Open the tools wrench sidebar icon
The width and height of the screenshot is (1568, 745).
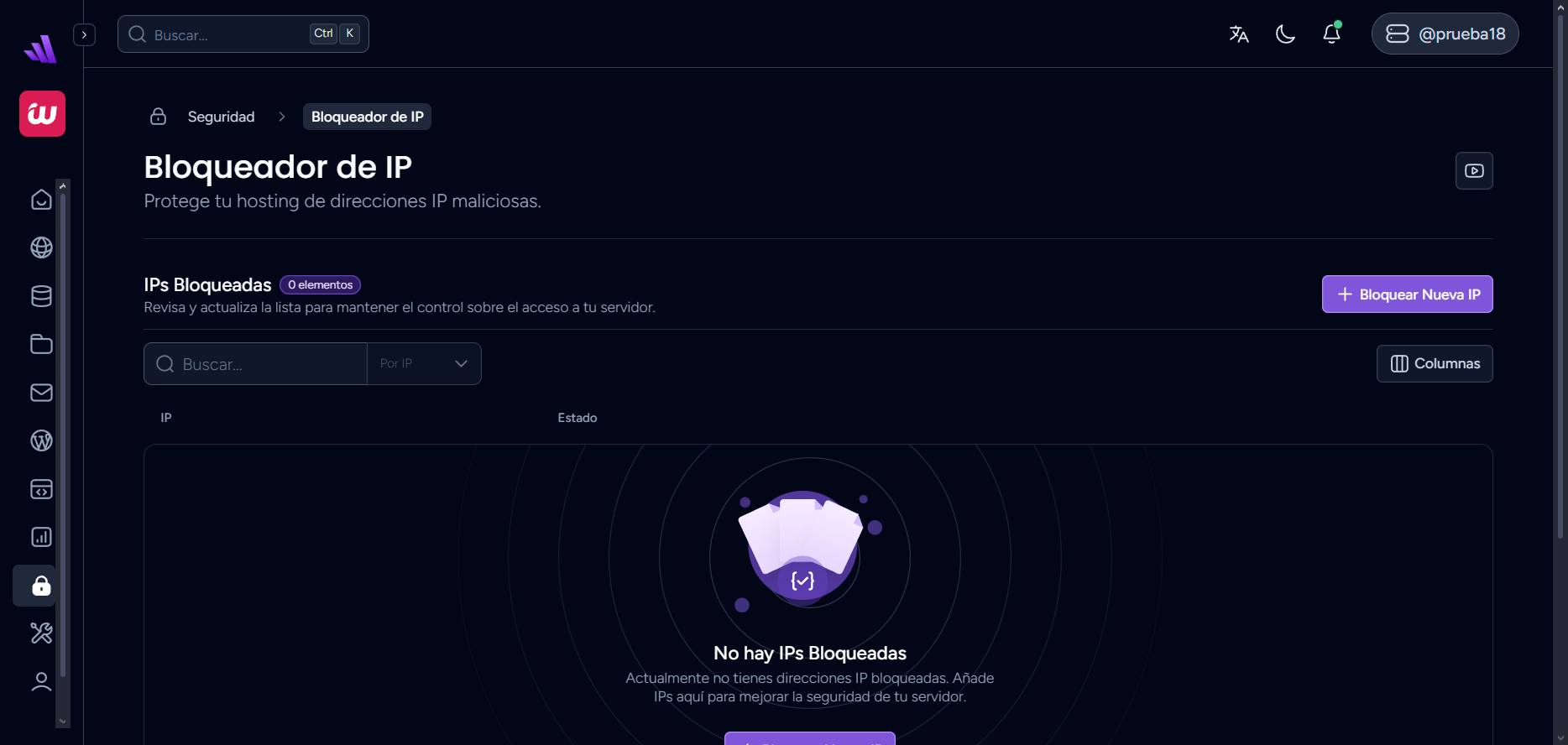pyautogui.click(x=41, y=633)
